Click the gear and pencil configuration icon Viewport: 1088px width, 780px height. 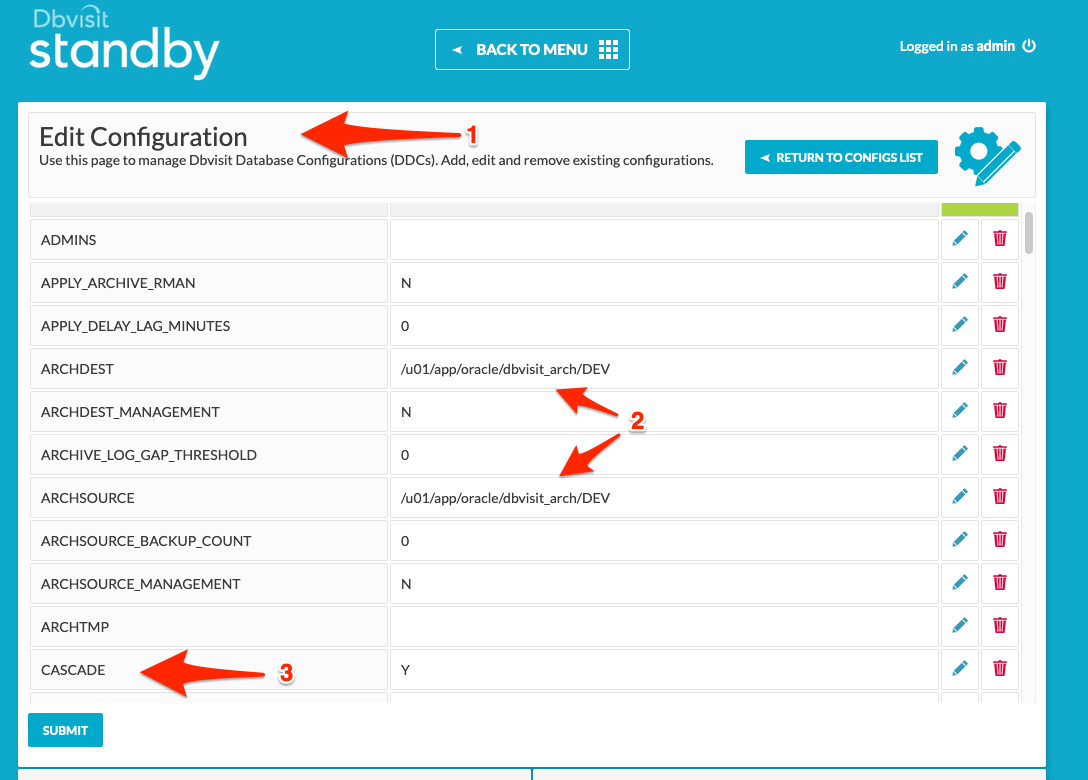pos(987,156)
